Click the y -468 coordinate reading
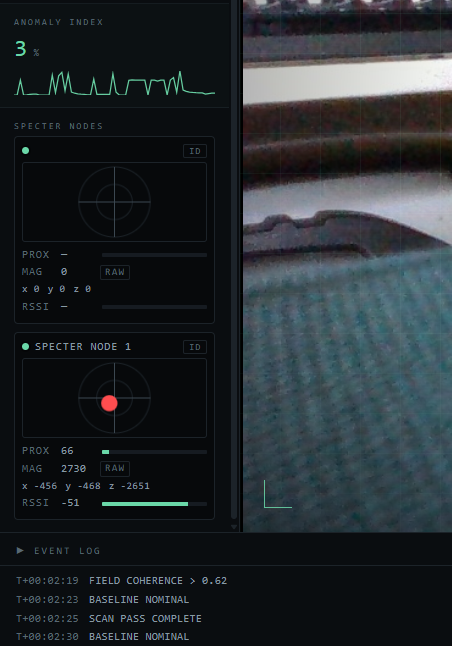This screenshot has width=452, height=646. coord(83,486)
